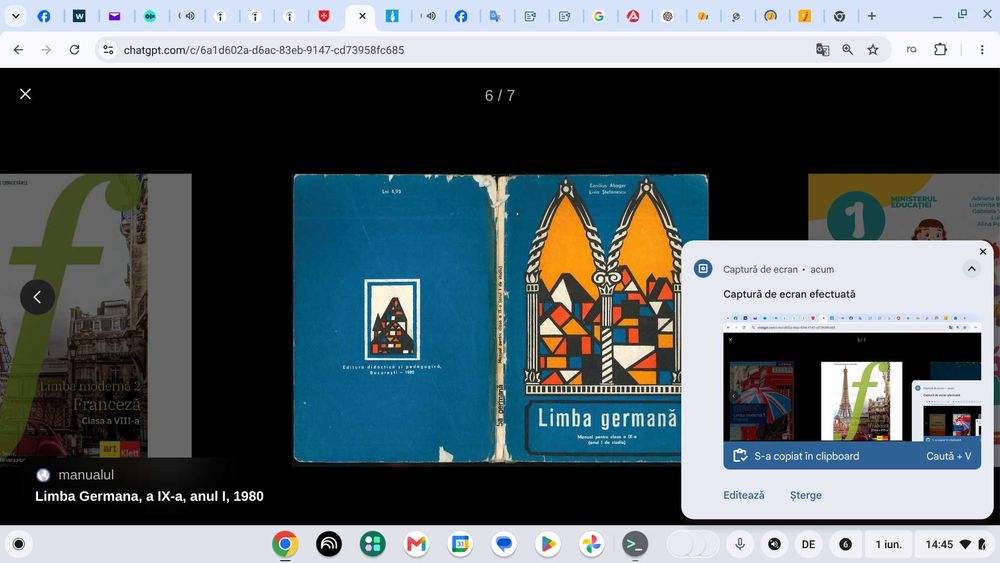The width and height of the screenshot is (1000, 563).
Task: Open the zoom magnifier icon in address bar
Action: [848, 50]
